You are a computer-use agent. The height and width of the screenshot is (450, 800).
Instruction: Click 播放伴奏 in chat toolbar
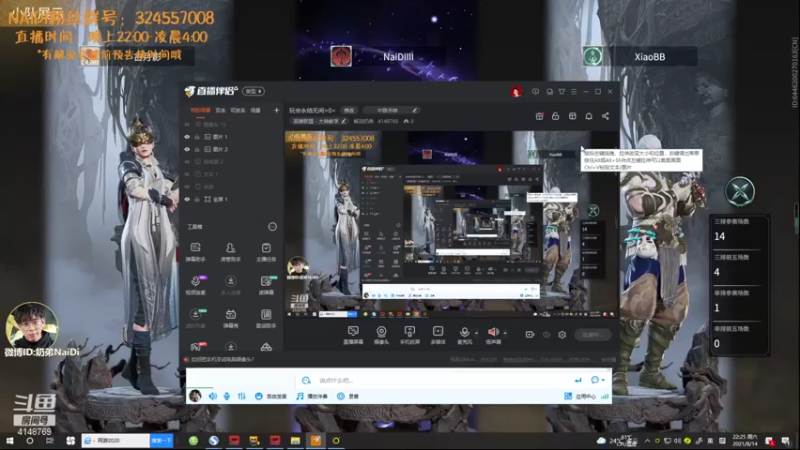click(x=312, y=396)
